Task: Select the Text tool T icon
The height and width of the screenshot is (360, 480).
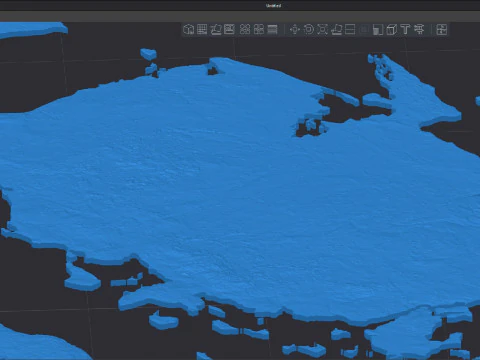Action: tap(405, 29)
